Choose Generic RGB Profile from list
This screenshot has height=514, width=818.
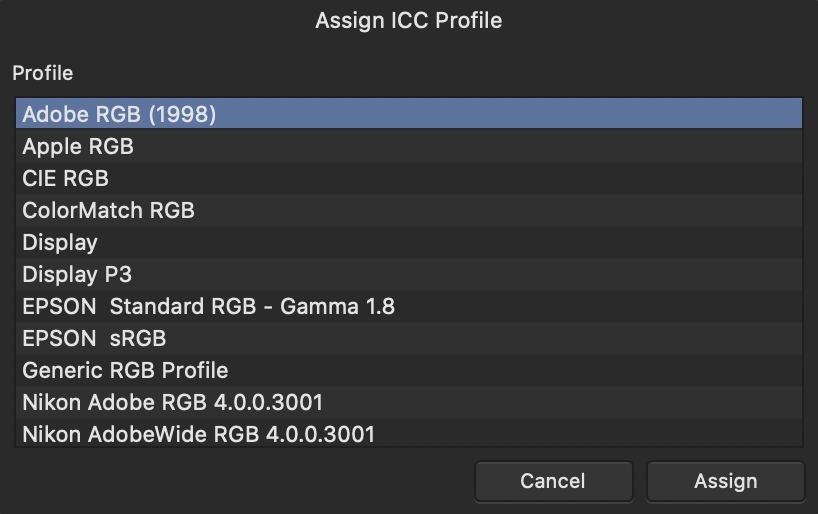tap(125, 370)
